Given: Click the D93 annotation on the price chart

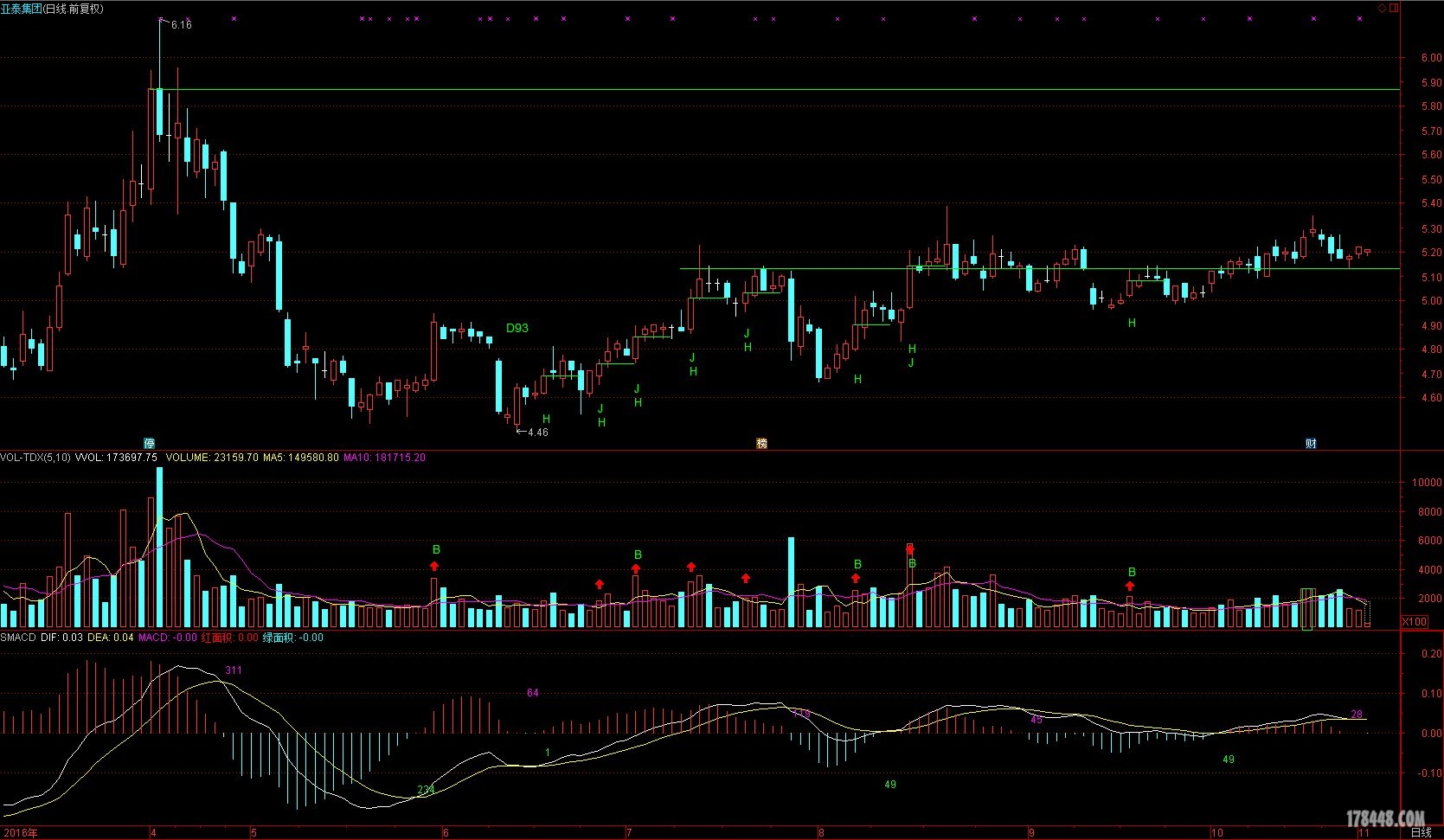Looking at the screenshot, I should [517, 328].
